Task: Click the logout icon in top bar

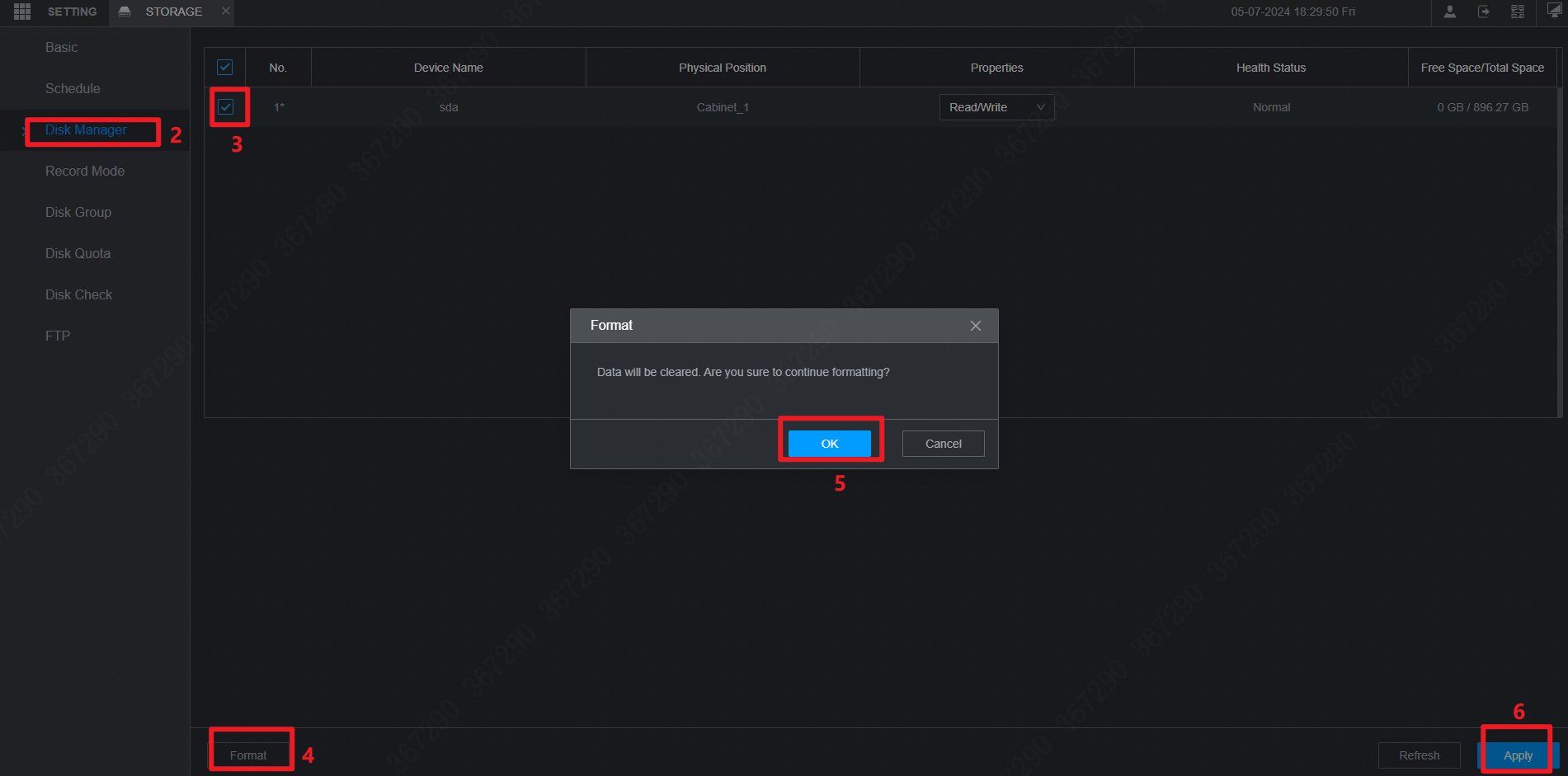Action: (x=1484, y=12)
